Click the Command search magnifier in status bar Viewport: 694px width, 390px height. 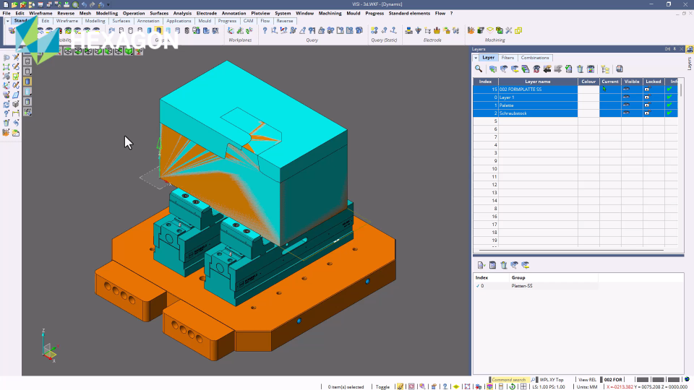pos(533,380)
